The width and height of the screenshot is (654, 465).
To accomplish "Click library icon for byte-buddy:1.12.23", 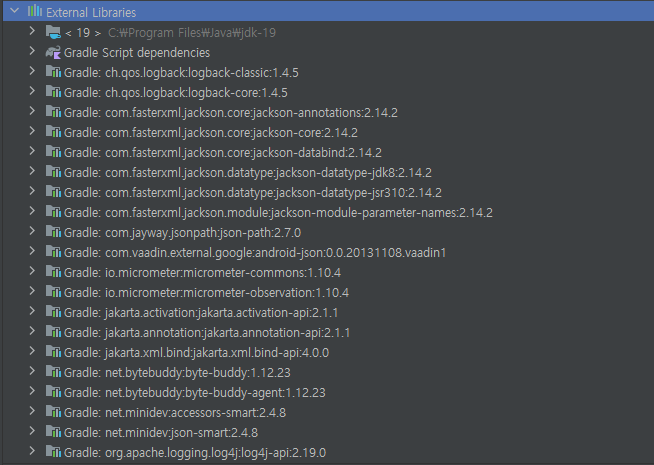I will [x=53, y=372].
